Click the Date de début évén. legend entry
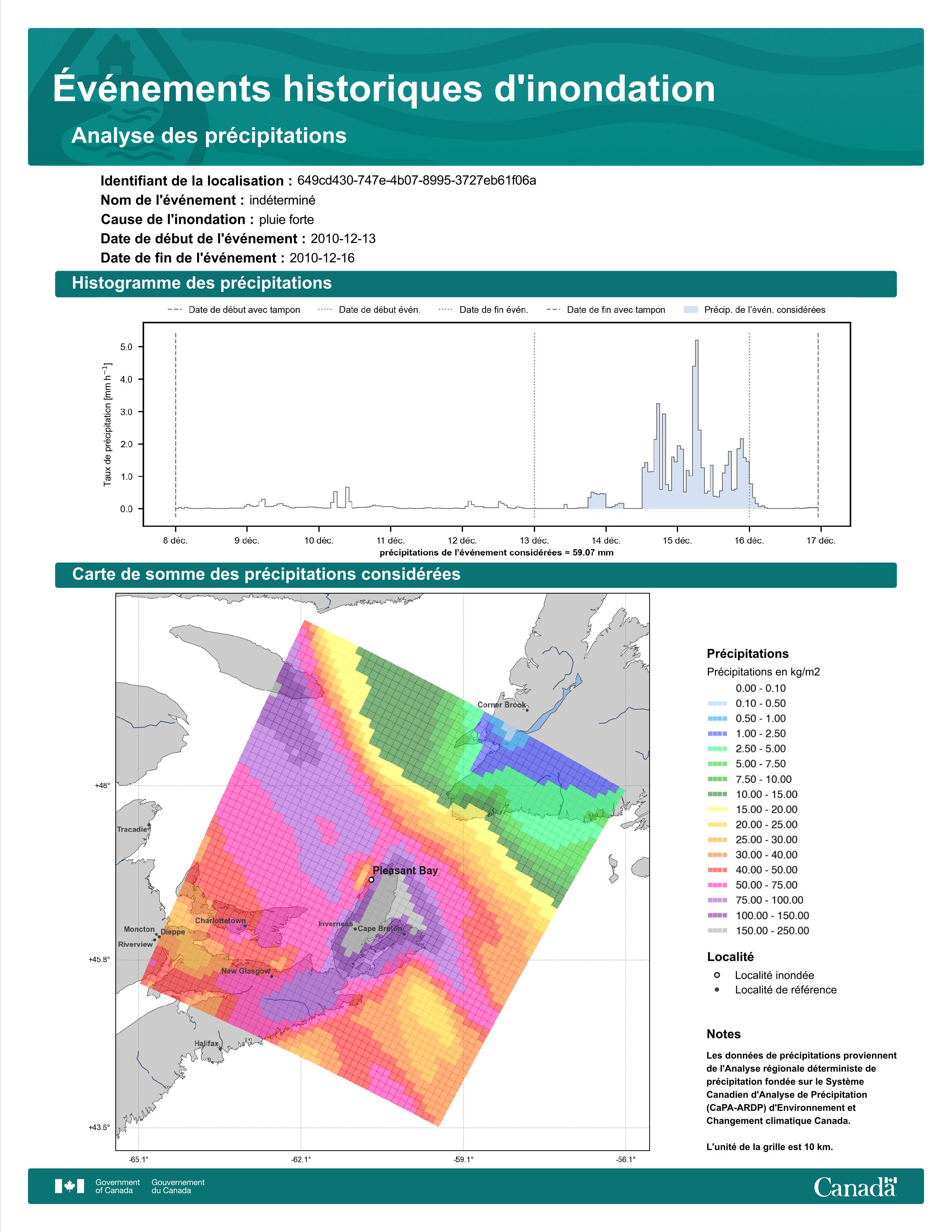Viewport: 952px width, 1232px height. [369, 310]
